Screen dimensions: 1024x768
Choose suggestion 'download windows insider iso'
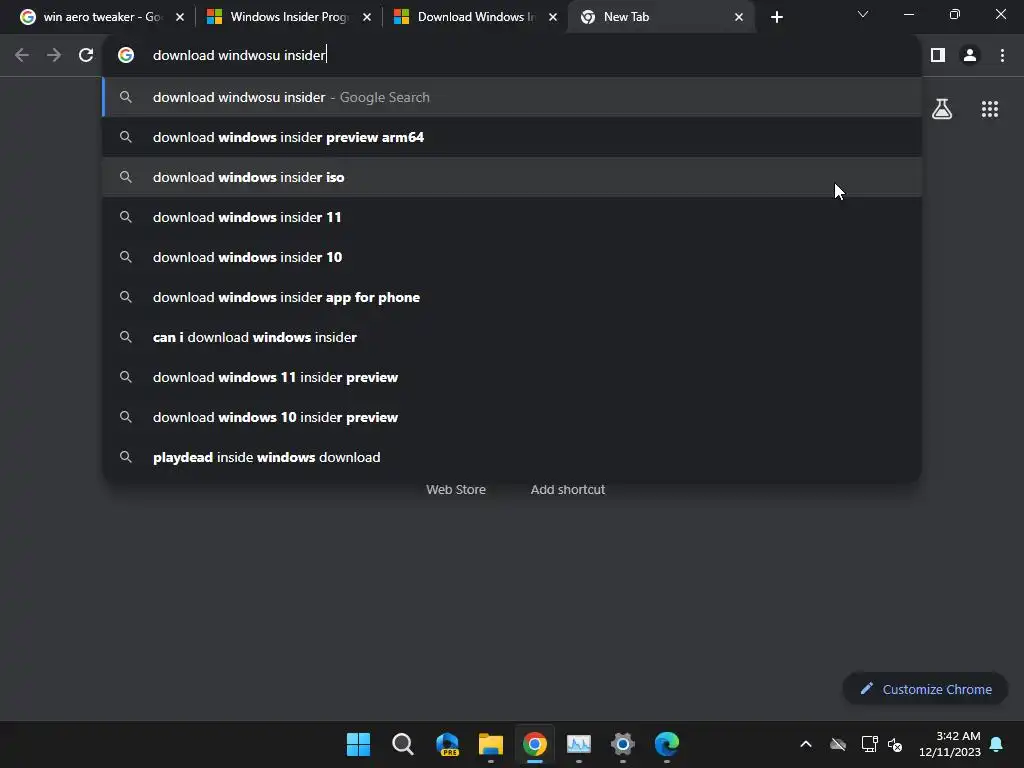click(512, 177)
